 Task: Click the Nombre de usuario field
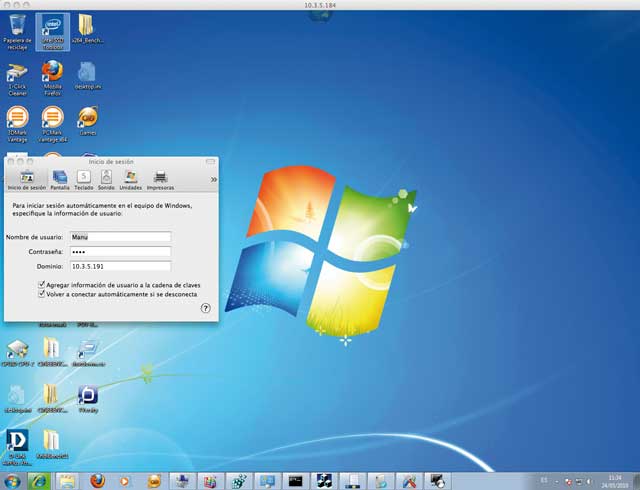pyautogui.click(x=120, y=237)
